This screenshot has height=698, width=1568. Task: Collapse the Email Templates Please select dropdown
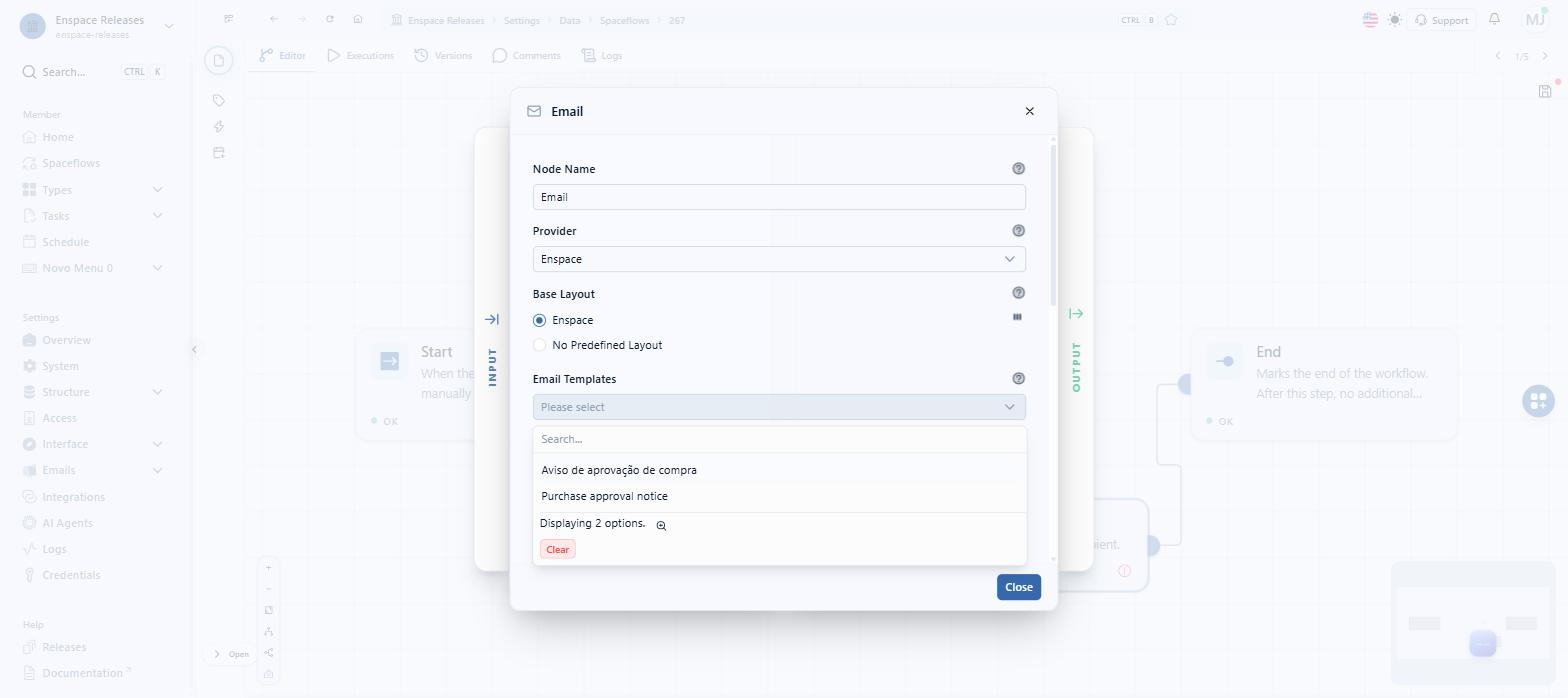coord(779,407)
